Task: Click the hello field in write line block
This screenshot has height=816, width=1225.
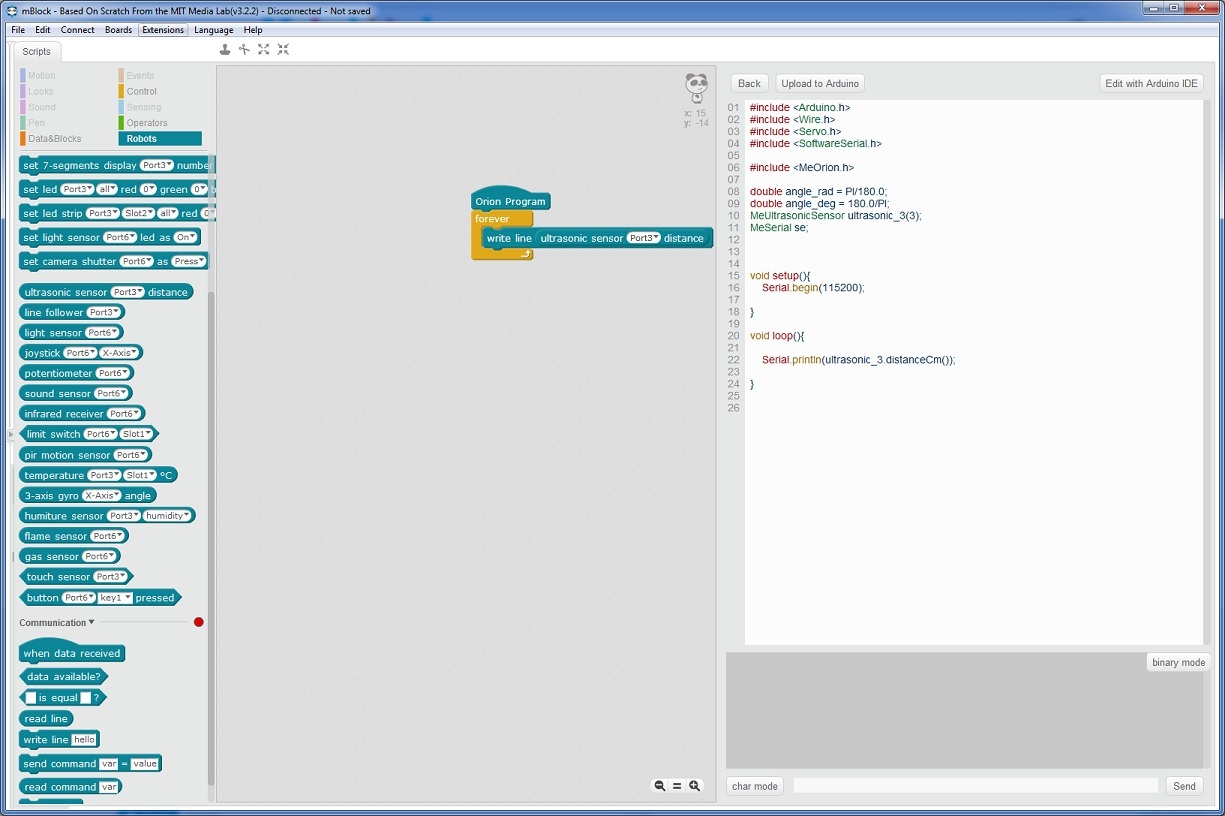Action: point(84,740)
